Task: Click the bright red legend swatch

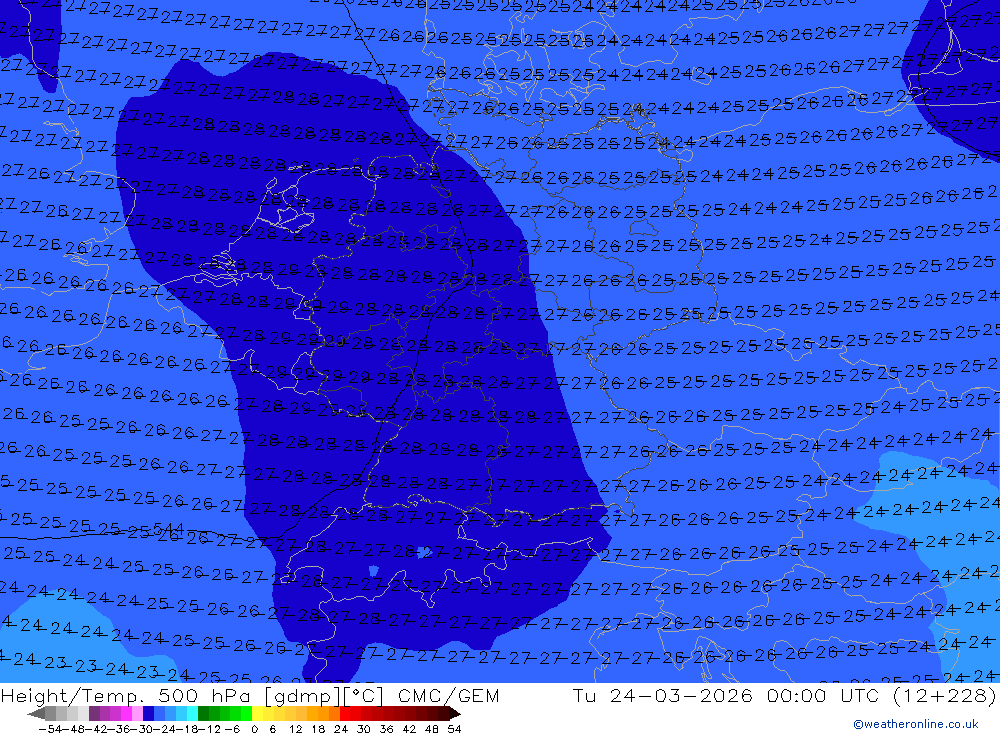Action: point(345,713)
